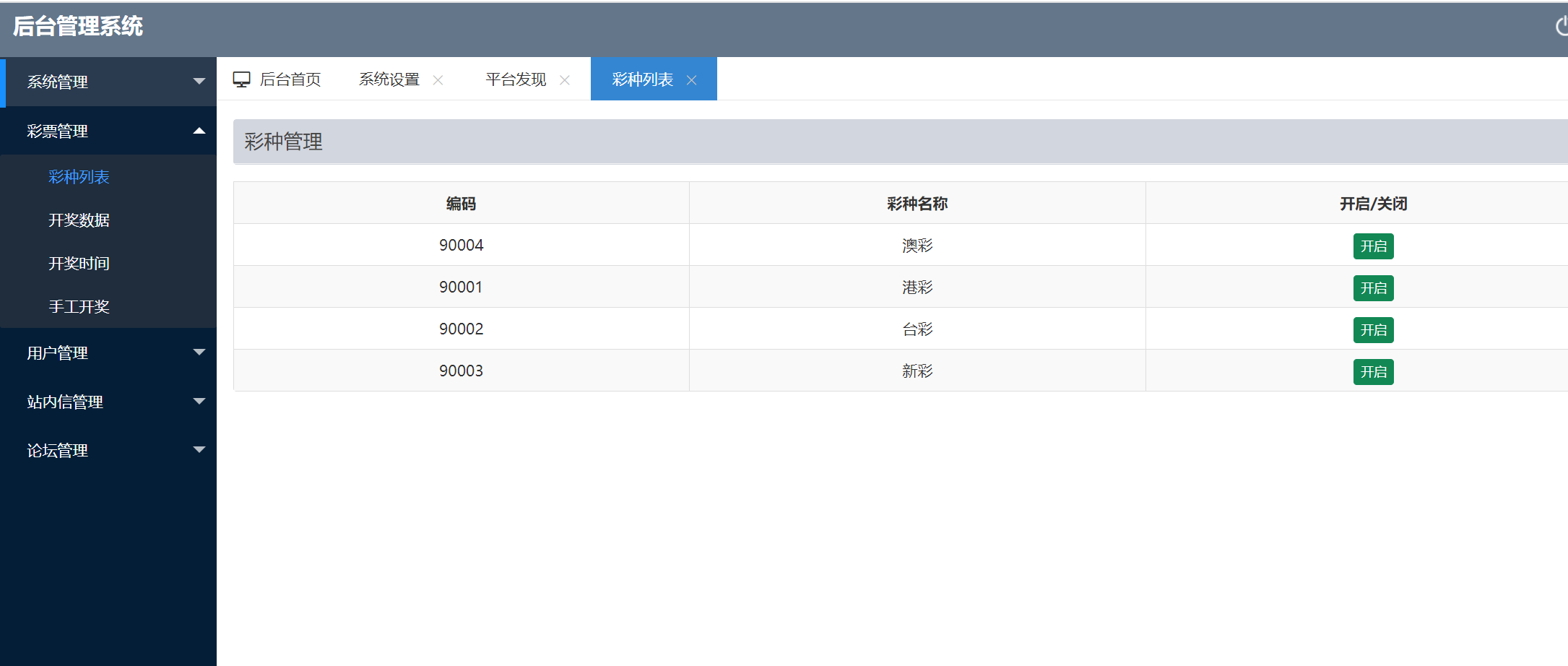Screen dimensions: 1568x666
Task: Click the monitor icon beside 后台首页
Action: (x=241, y=79)
